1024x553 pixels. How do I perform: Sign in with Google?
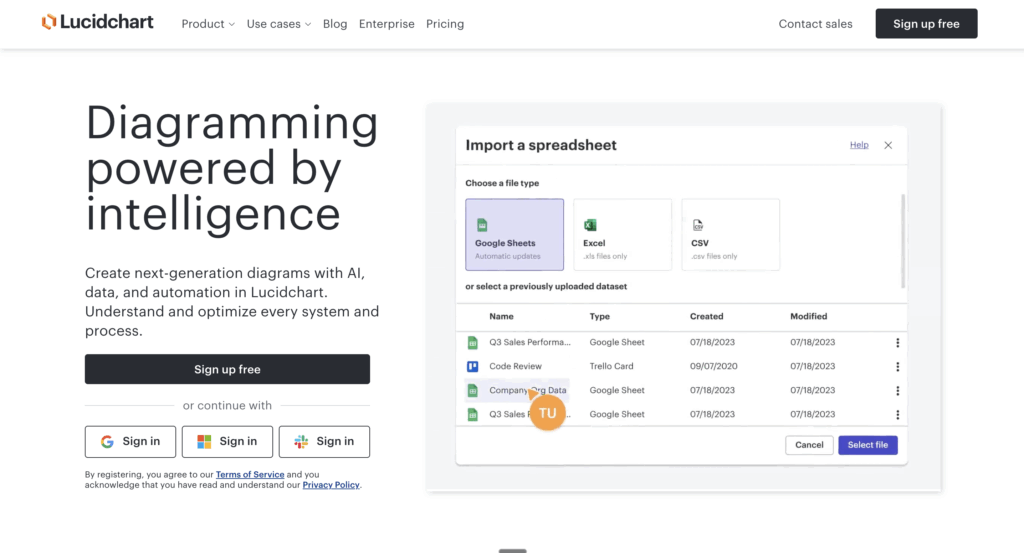(x=130, y=441)
